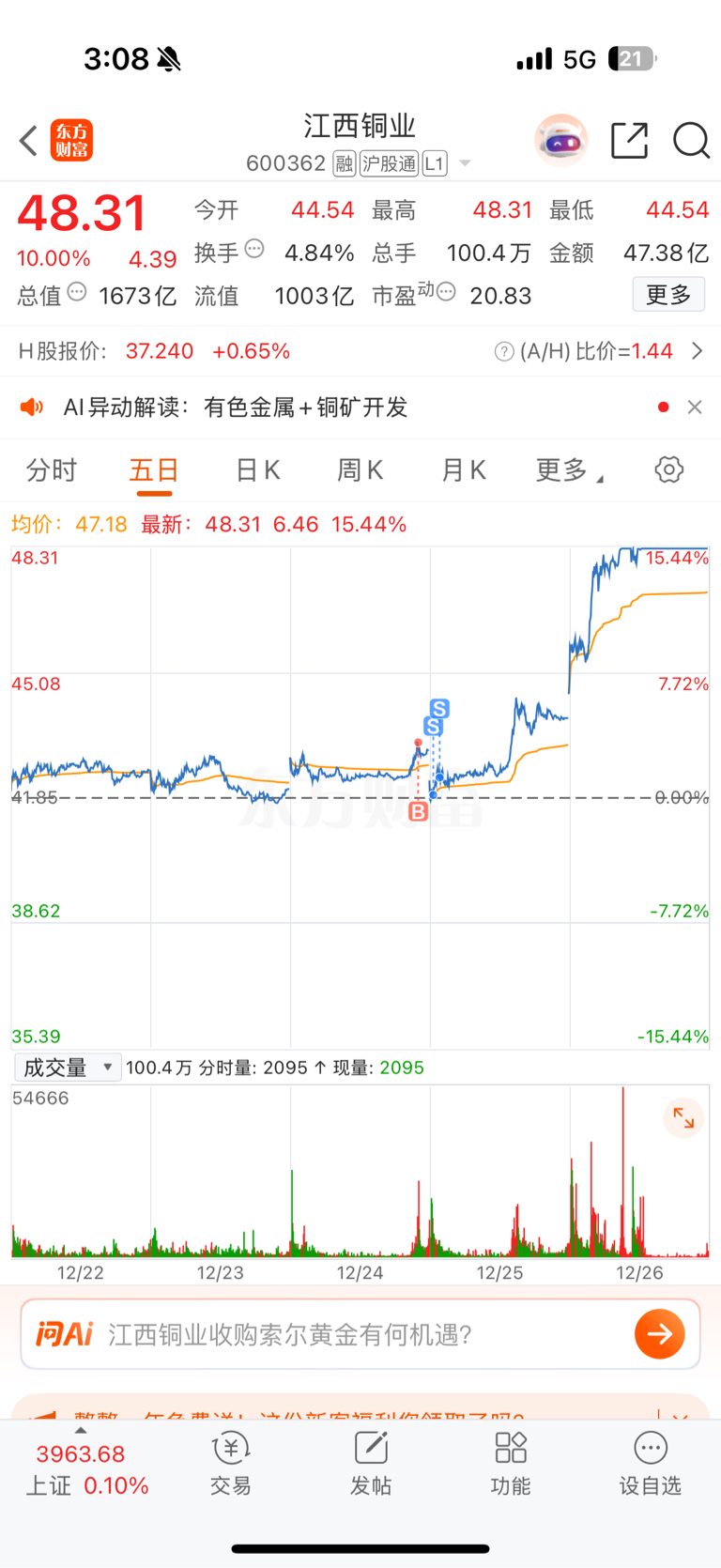This screenshot has height=1568, width=721.
Task: Tap the 更多 quote details button
Action: 668,295
